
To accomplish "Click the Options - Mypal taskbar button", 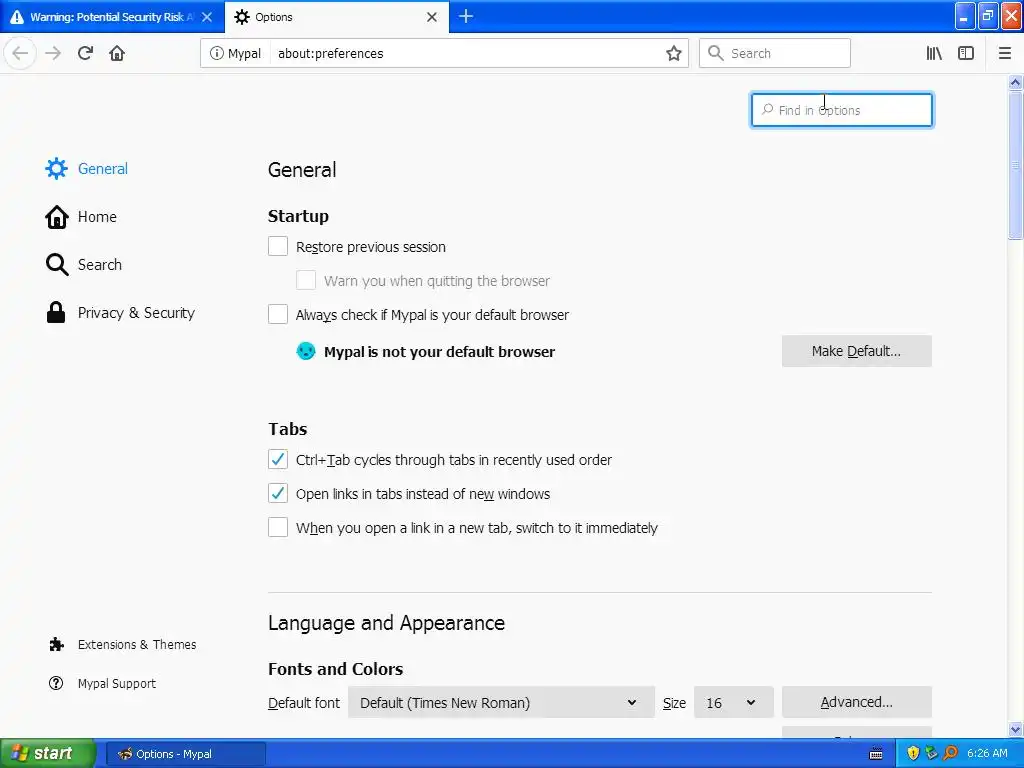I will click(x=185, y=754).
